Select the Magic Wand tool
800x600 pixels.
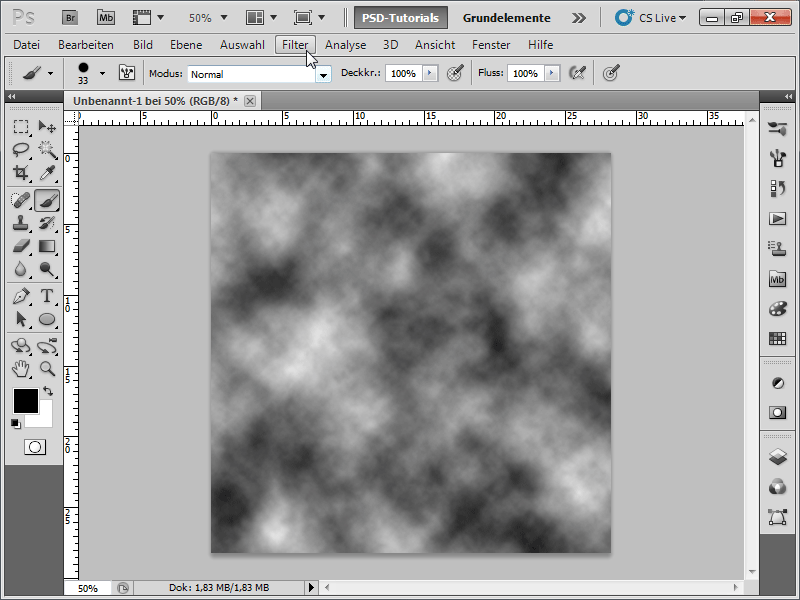(47, 149)
